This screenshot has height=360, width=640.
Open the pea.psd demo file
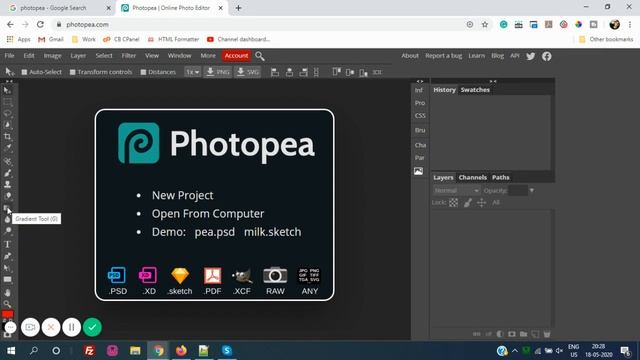pyautogui.click(x=215, y=232)
